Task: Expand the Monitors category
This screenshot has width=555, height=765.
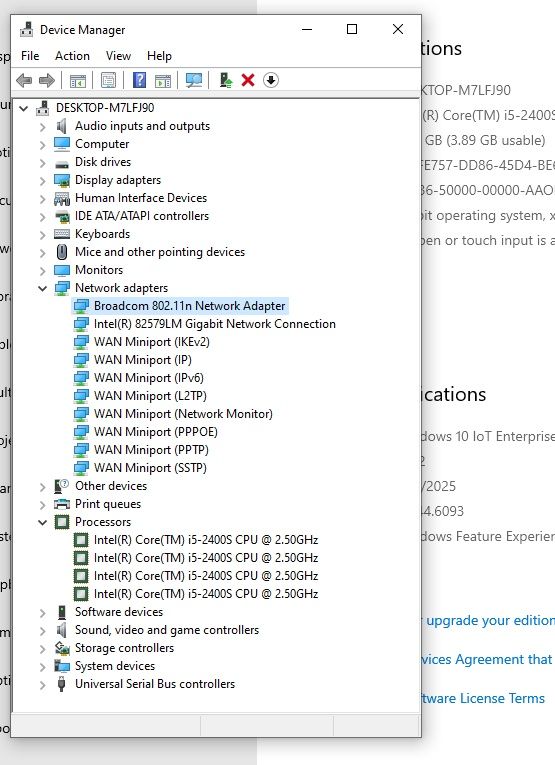Action: (42, 271)
